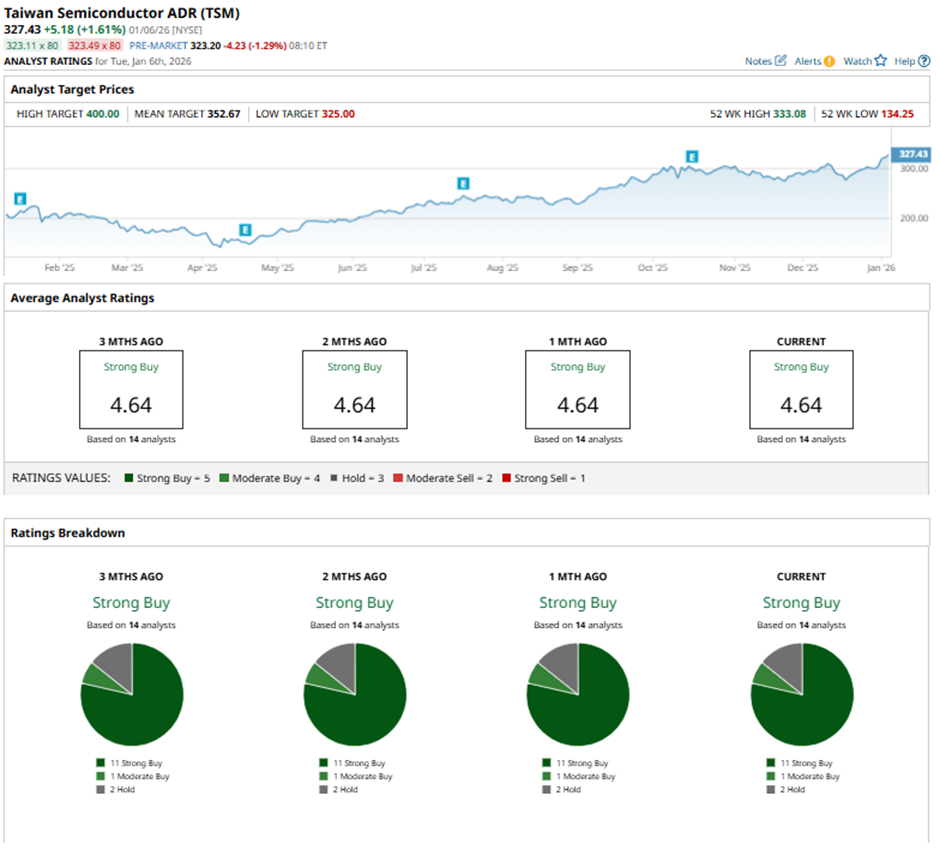
Task: Click the earnings marker near July '25
Action: [463, 183]
